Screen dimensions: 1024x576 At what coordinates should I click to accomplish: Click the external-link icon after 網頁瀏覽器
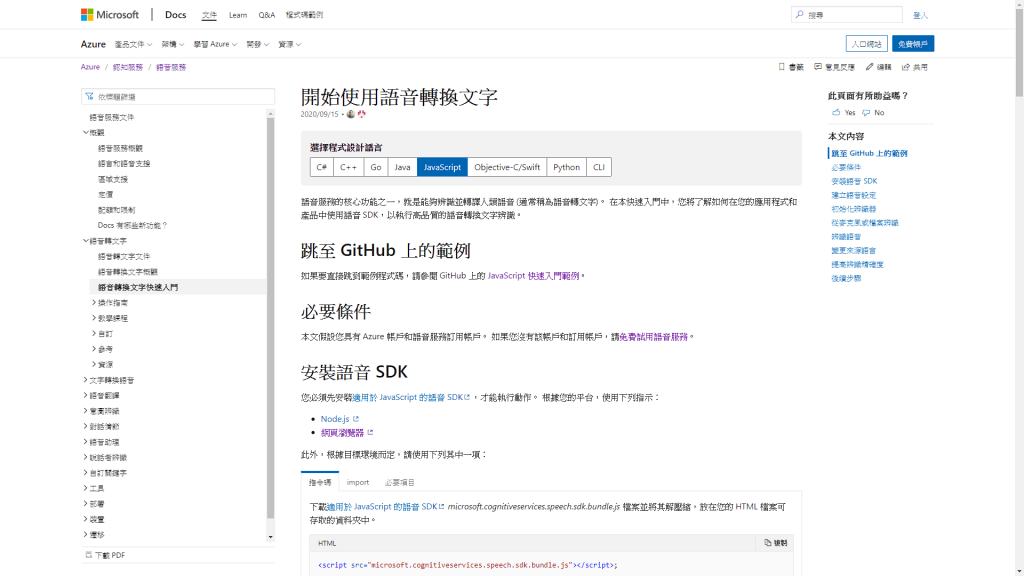coord(370,432)
